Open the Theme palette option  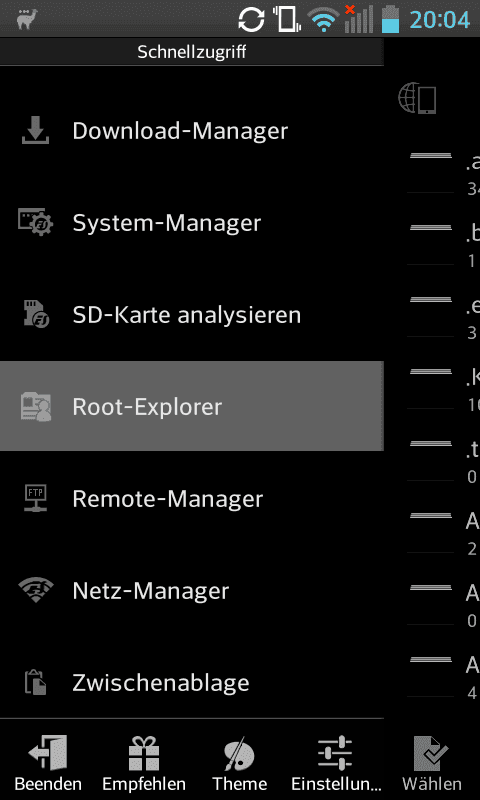pos(240,763)
